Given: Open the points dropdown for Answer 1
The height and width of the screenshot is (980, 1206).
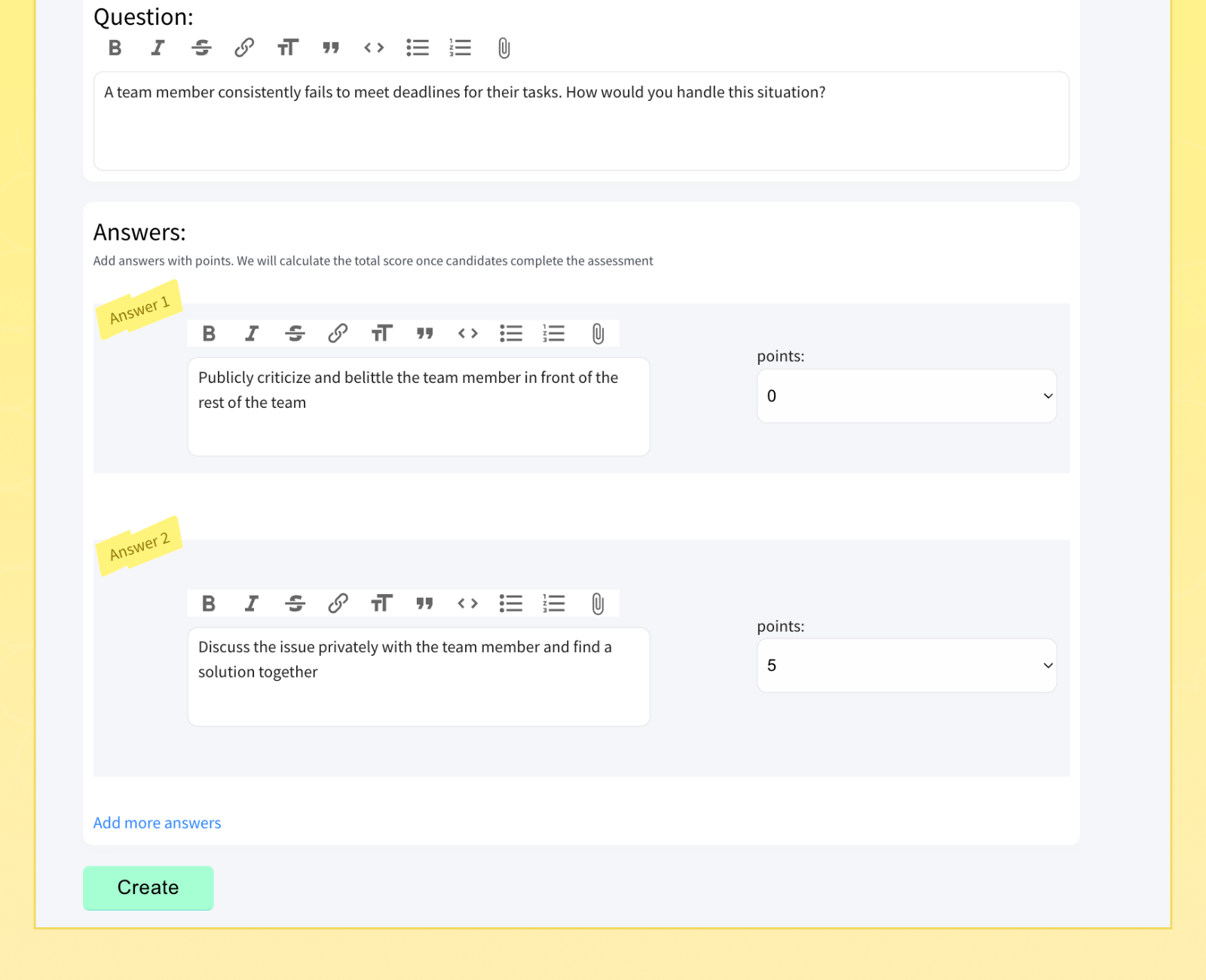Looking at the screenshot, I should [x=906, y=395].
